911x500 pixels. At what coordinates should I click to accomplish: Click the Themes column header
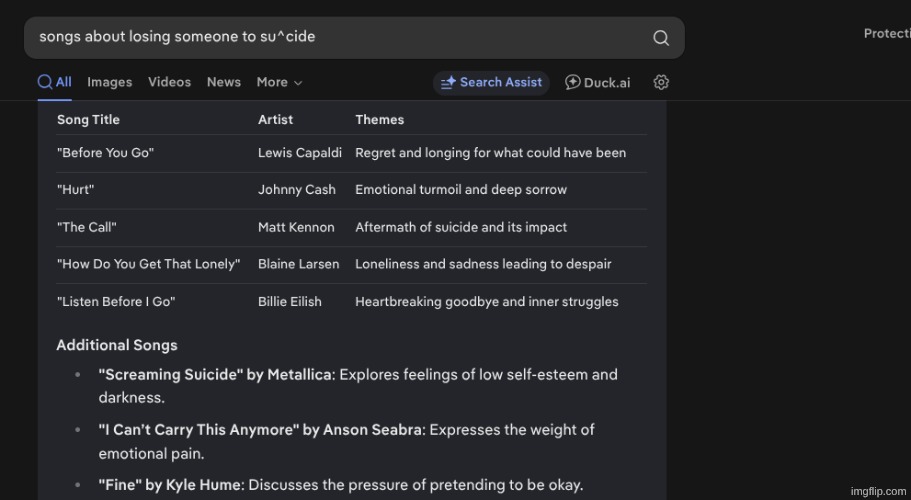pyautogui.click(x=379, y=120)
